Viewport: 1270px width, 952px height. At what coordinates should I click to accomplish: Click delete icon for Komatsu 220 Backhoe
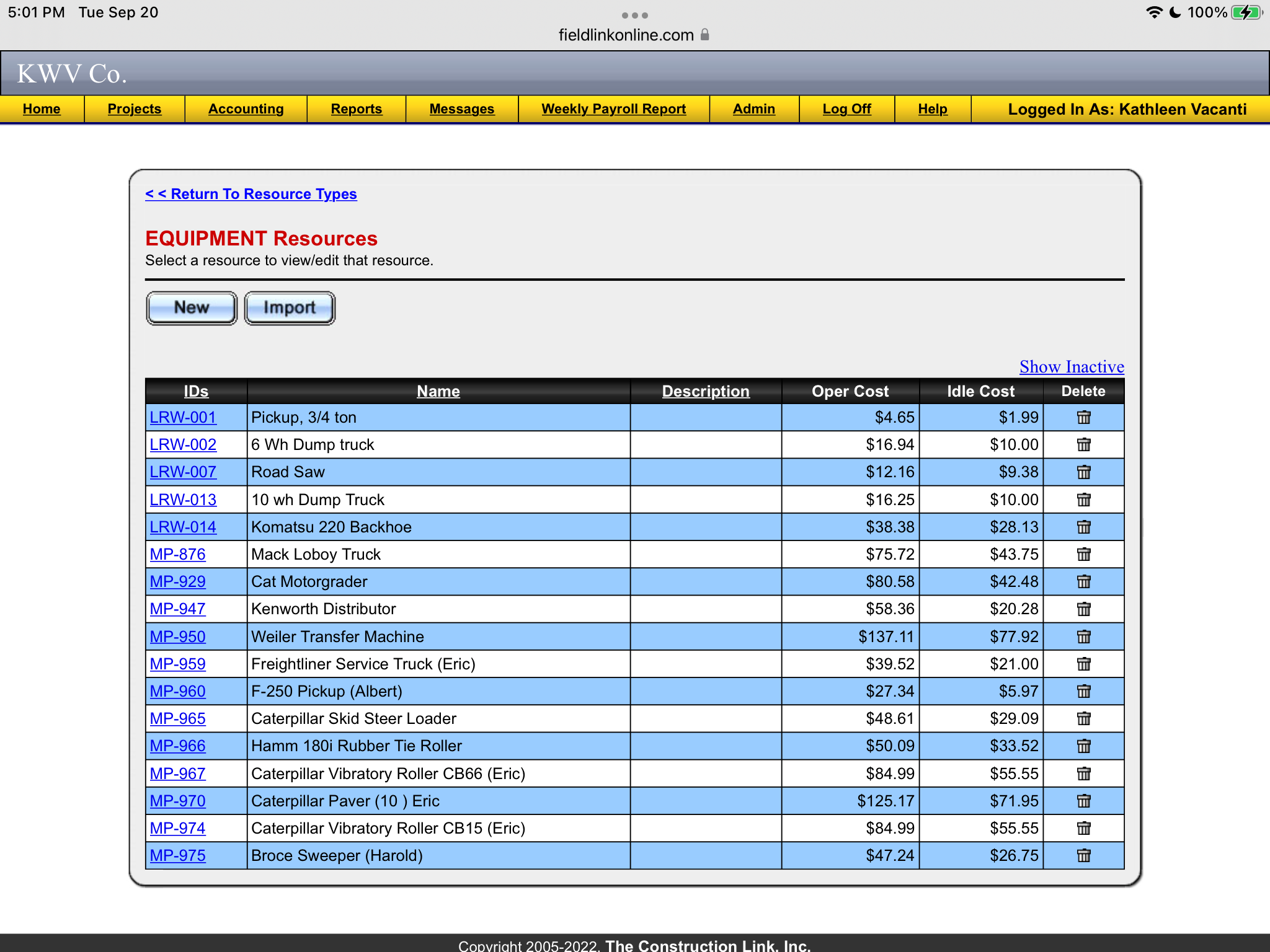point(1083,527)
